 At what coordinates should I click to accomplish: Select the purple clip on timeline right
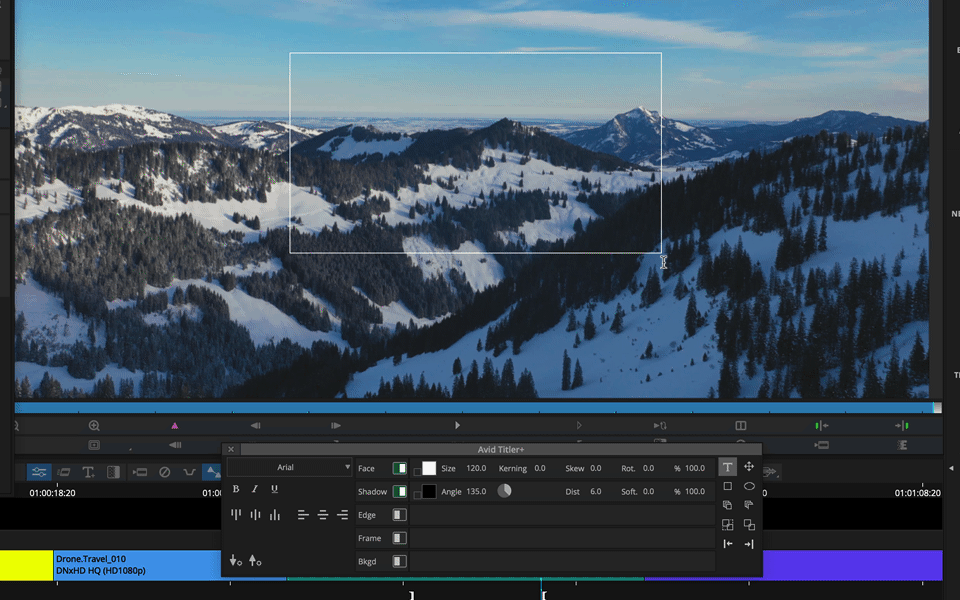click(852, 565)
